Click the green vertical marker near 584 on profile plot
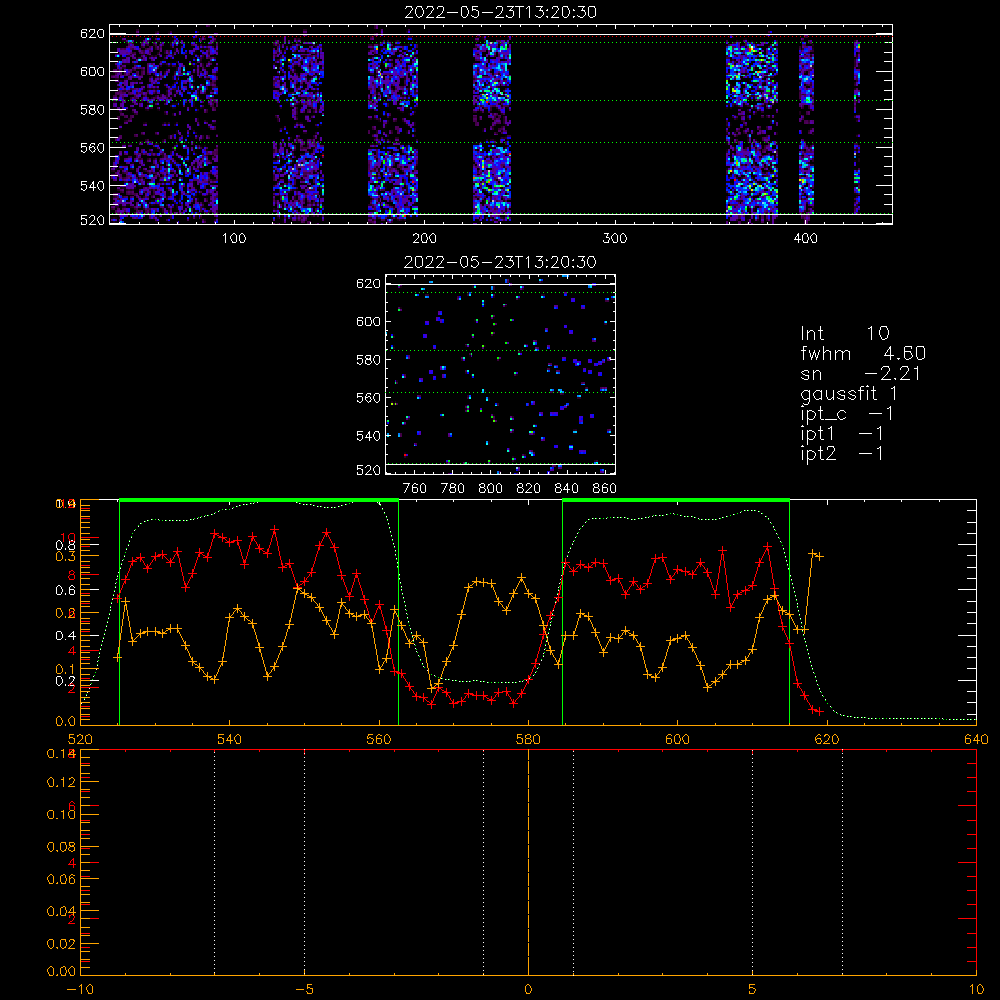1000x1000 pixels. click(562, 613)
